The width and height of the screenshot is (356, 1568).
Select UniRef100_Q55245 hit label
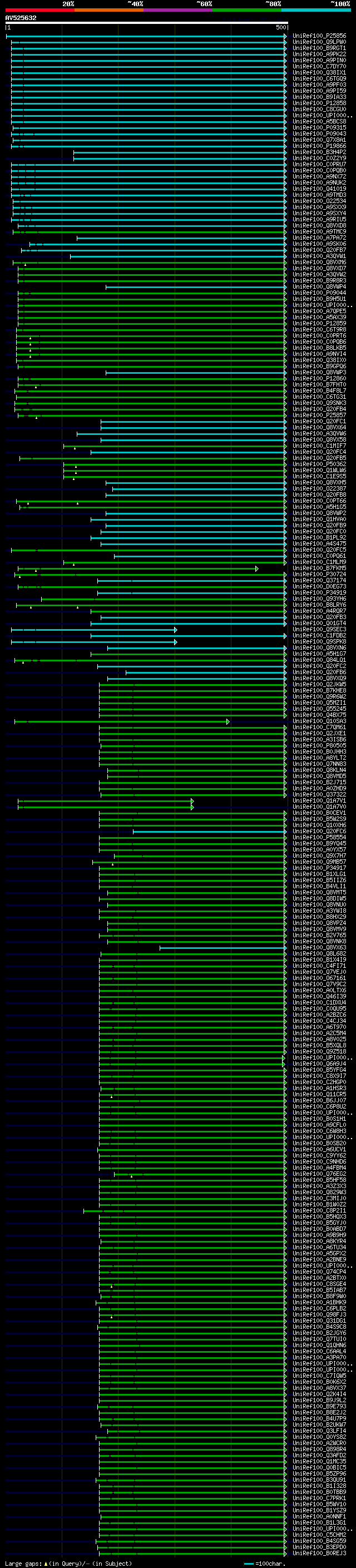coord(319,709)
